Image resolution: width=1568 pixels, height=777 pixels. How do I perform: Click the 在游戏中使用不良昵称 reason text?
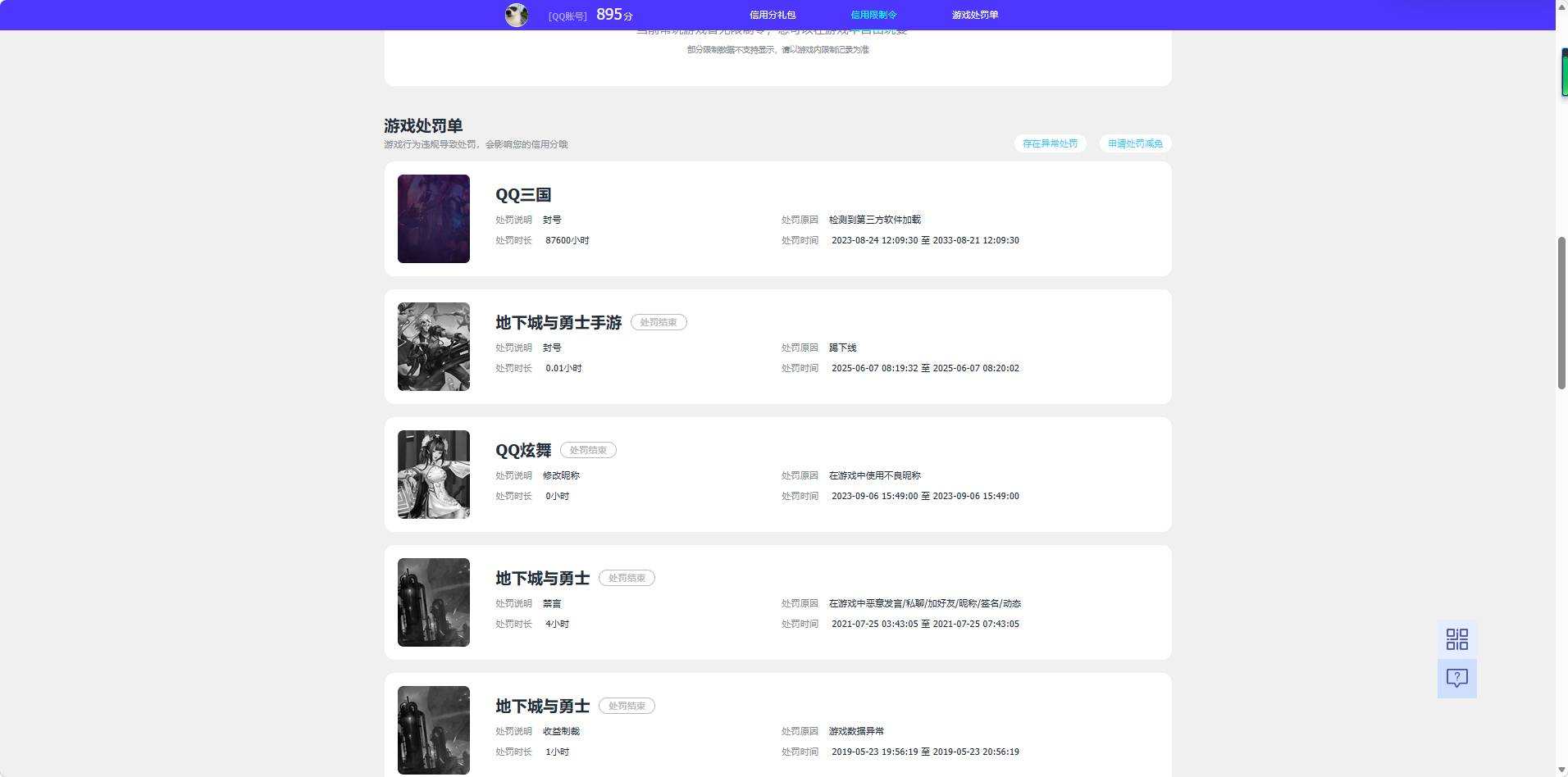(x=875, y=475)
